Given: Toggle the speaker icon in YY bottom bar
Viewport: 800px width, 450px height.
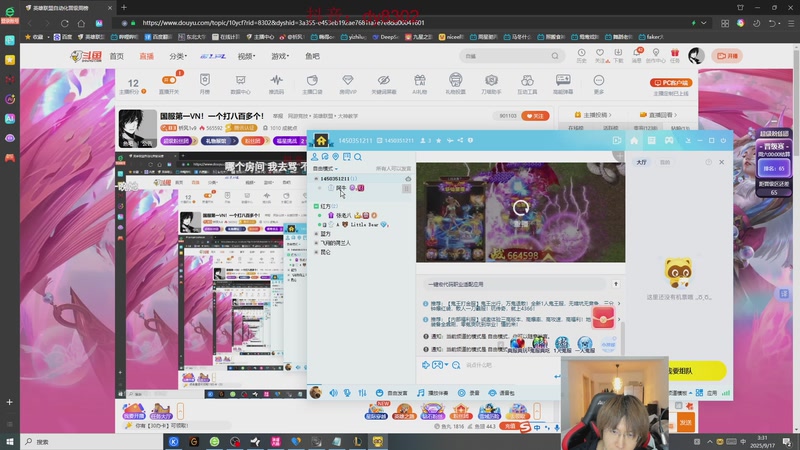Looking at the screenshot, I should (x=333, y=393).
